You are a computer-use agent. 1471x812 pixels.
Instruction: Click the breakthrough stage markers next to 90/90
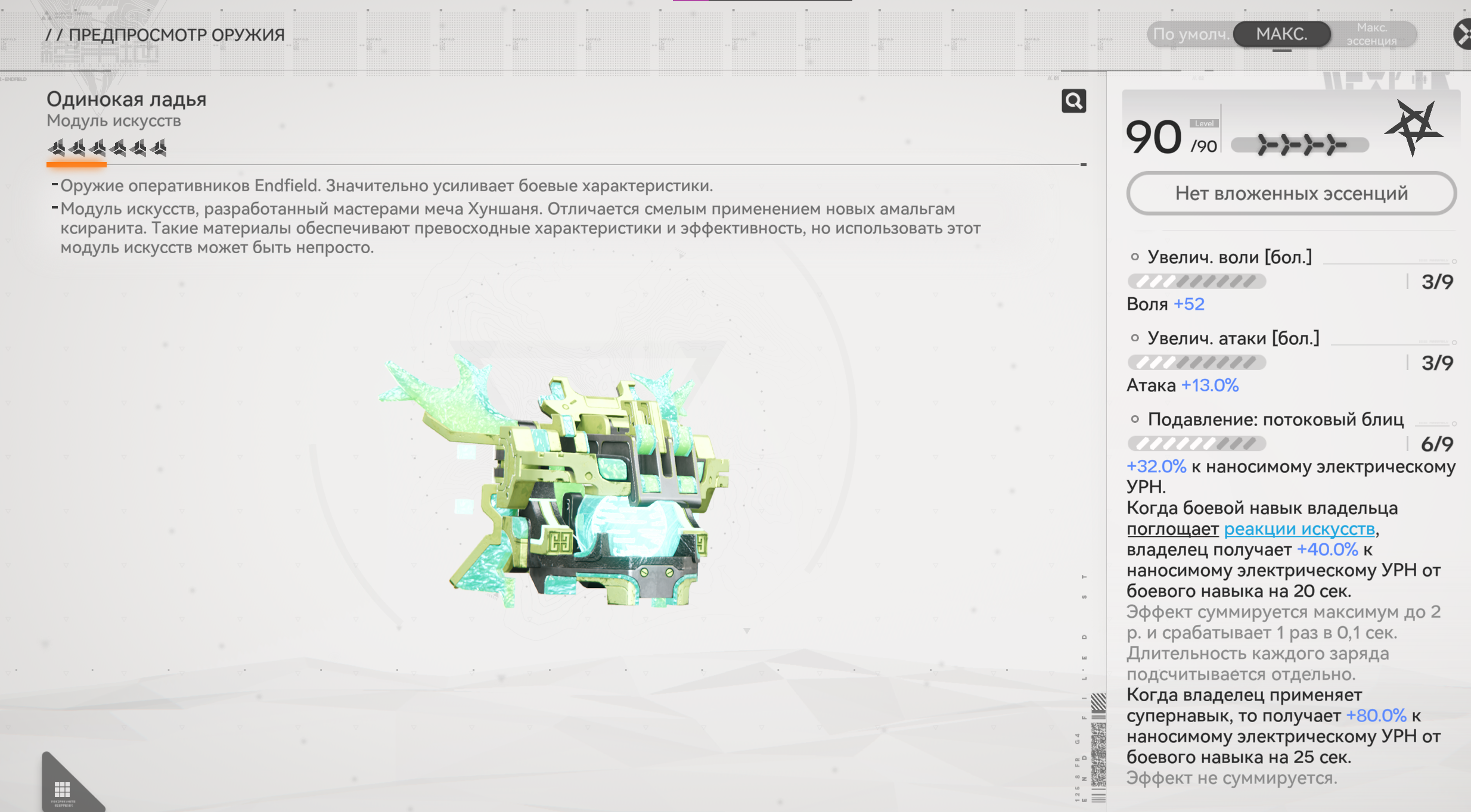(x=1301, y=145)
